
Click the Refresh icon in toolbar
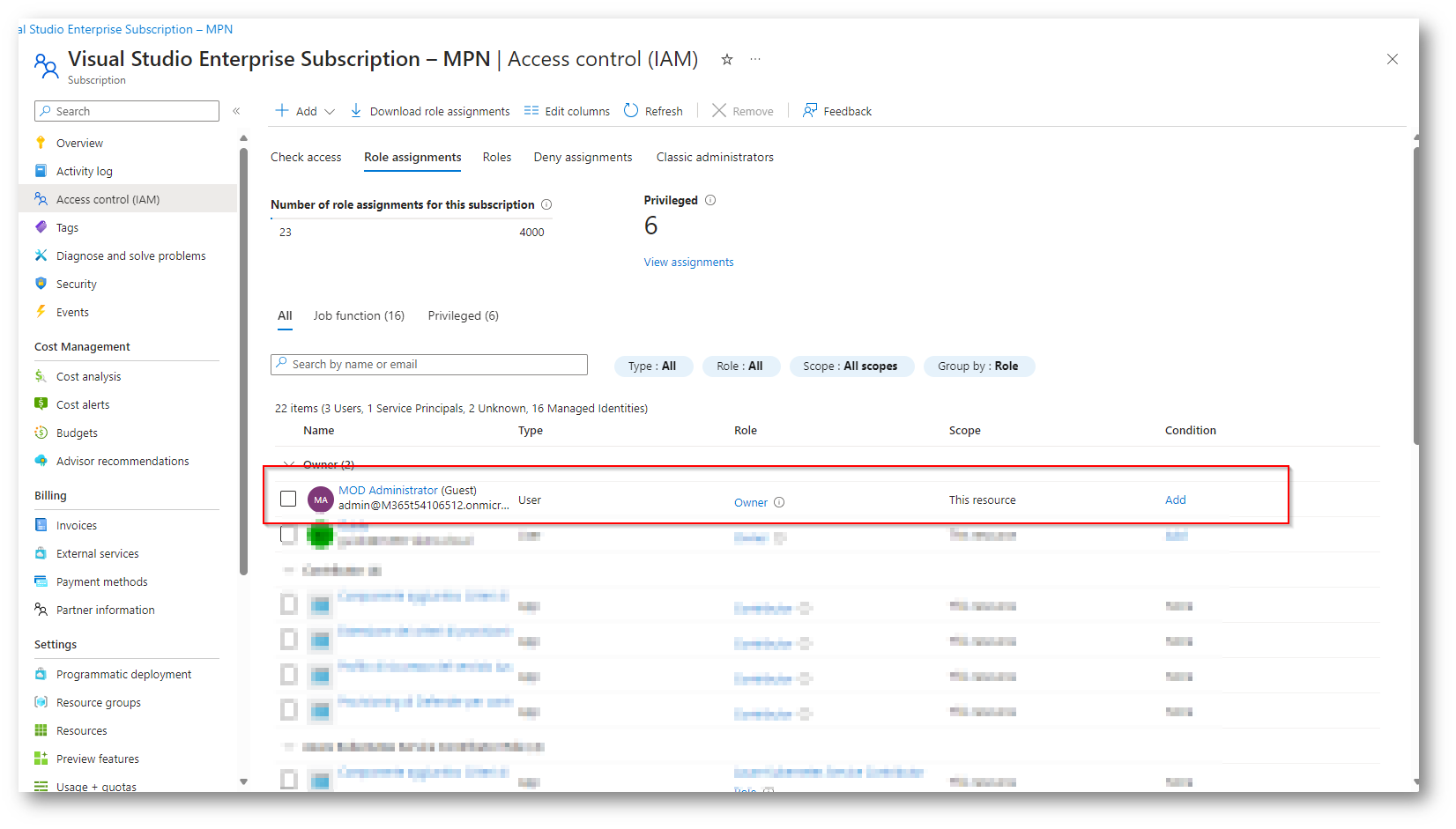pyautogui.click(x=631, y=111)
